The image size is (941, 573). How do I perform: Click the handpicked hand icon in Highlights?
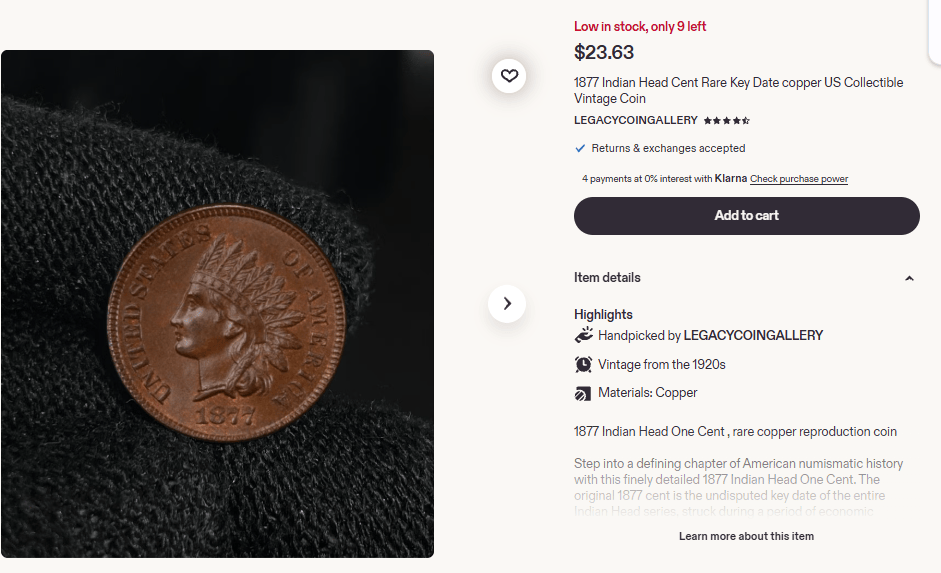pyautogui.click(x=583, y=335)
